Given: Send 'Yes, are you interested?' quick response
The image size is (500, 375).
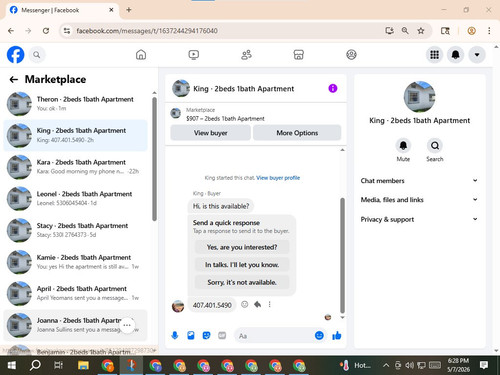Looking at the screenshot, I should coord(242,247).
